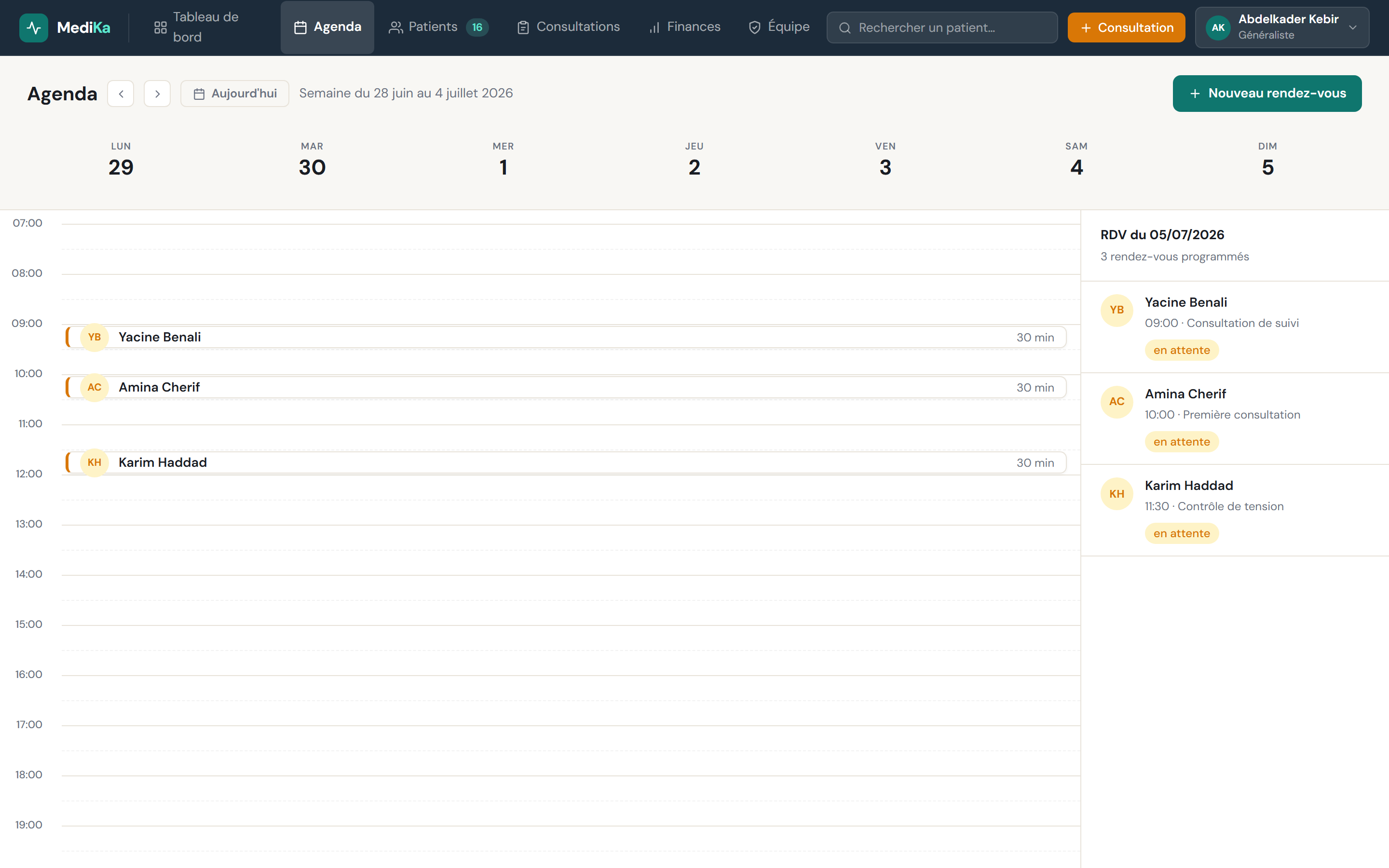This screenshot has width=1389, height=868.
Task: Select Saturday 4 in week header
Action: coord(1076,160)
